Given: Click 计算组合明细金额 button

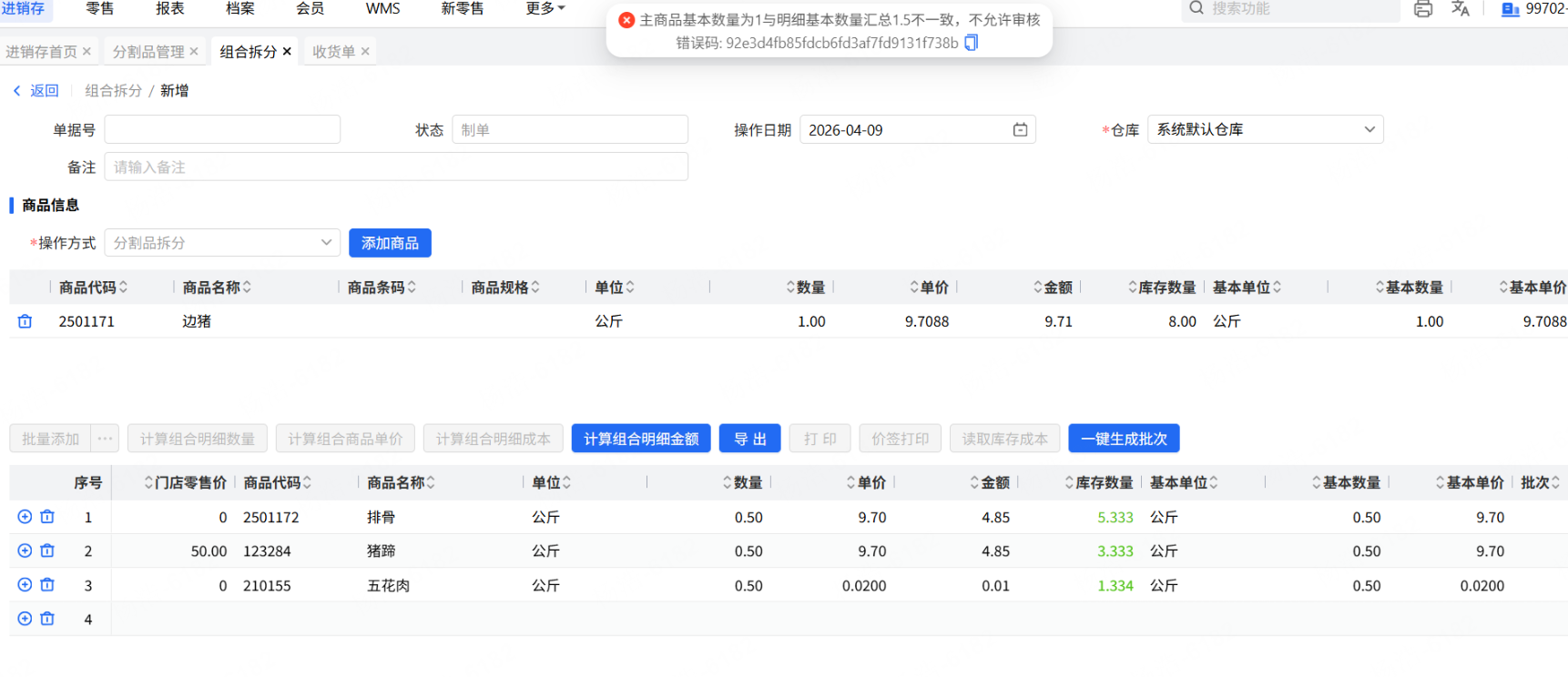Looking at the screenshot, I should click(641, 439).
